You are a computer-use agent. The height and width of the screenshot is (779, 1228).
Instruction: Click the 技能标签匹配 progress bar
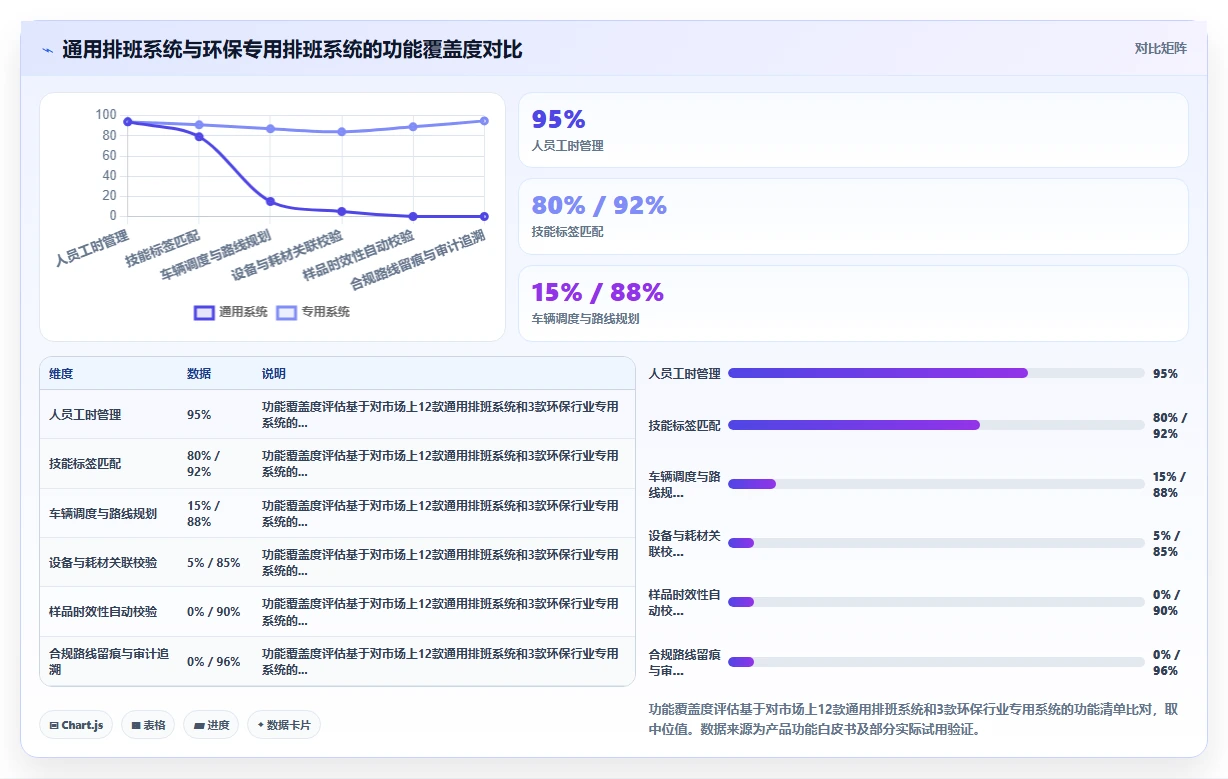[x=936, y=425]
